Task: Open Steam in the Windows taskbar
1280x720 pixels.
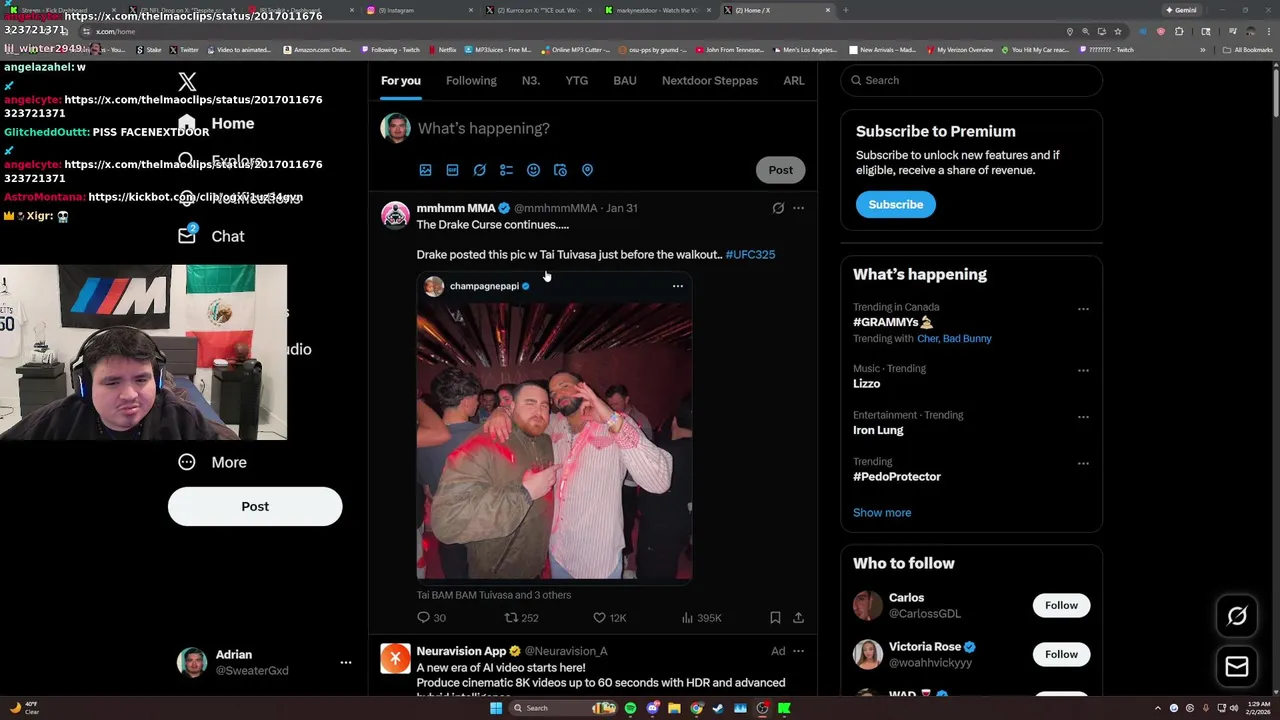Action: (718, 708)
